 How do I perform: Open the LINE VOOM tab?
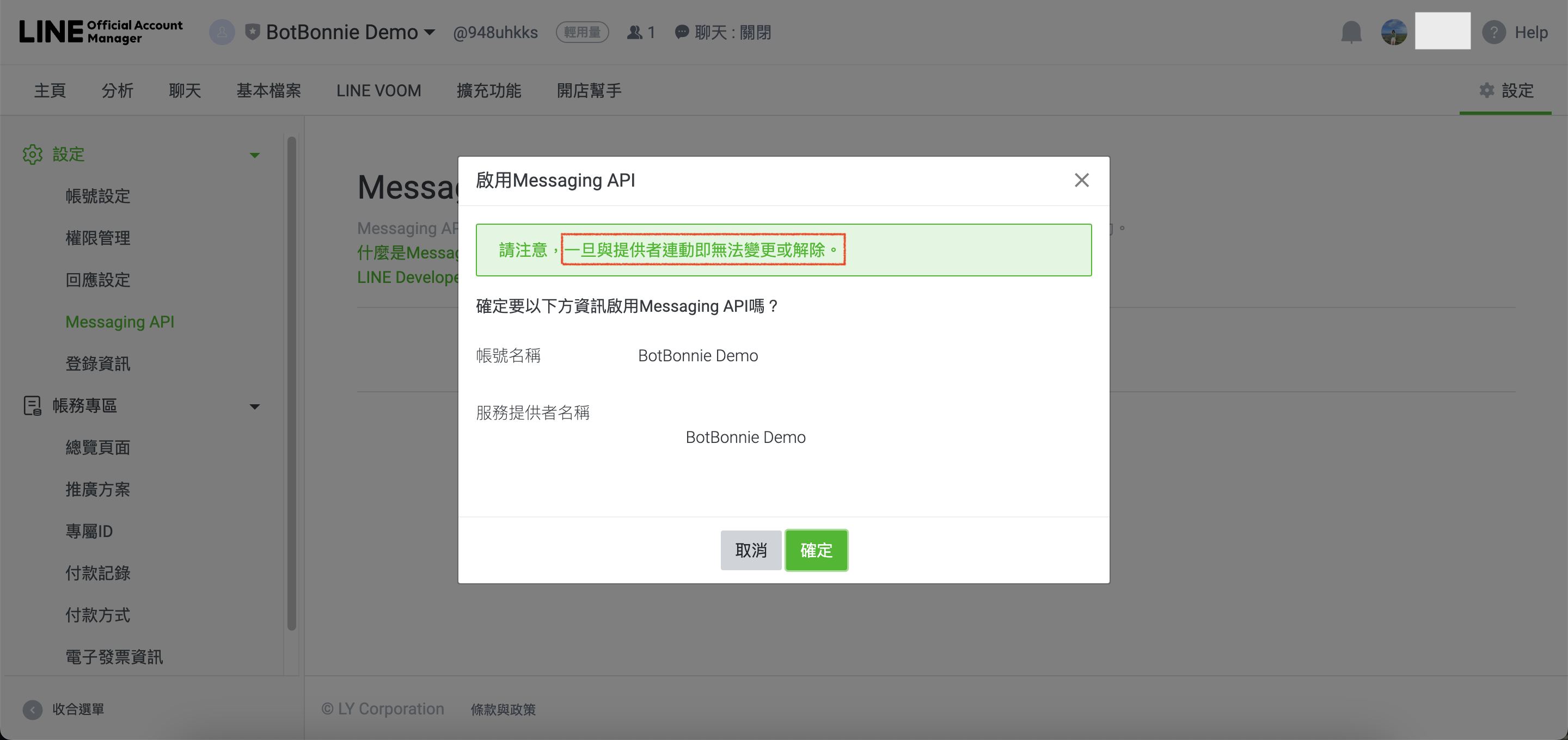[378, 91]
